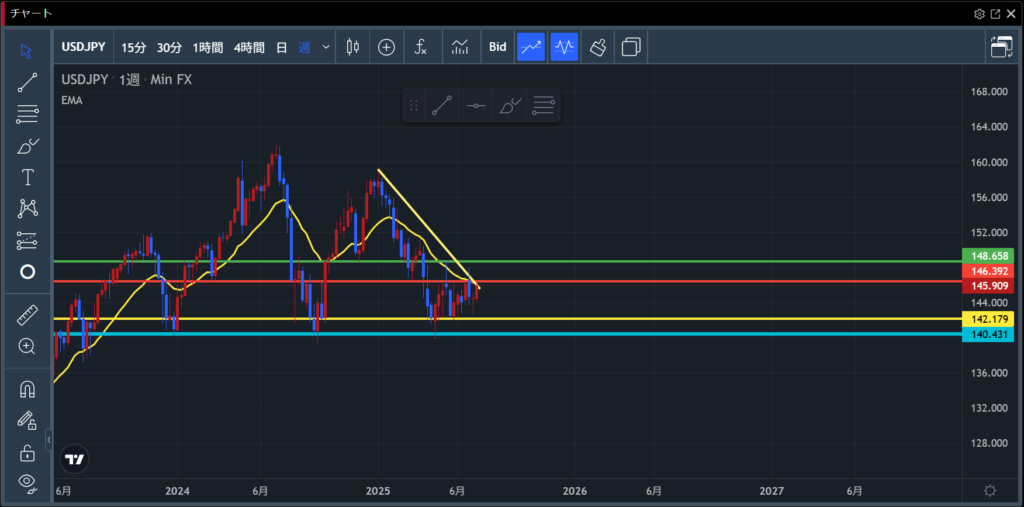Toggle the blue trend line chart button
This screenshot has height=507, width=1024.
point(531,47)
